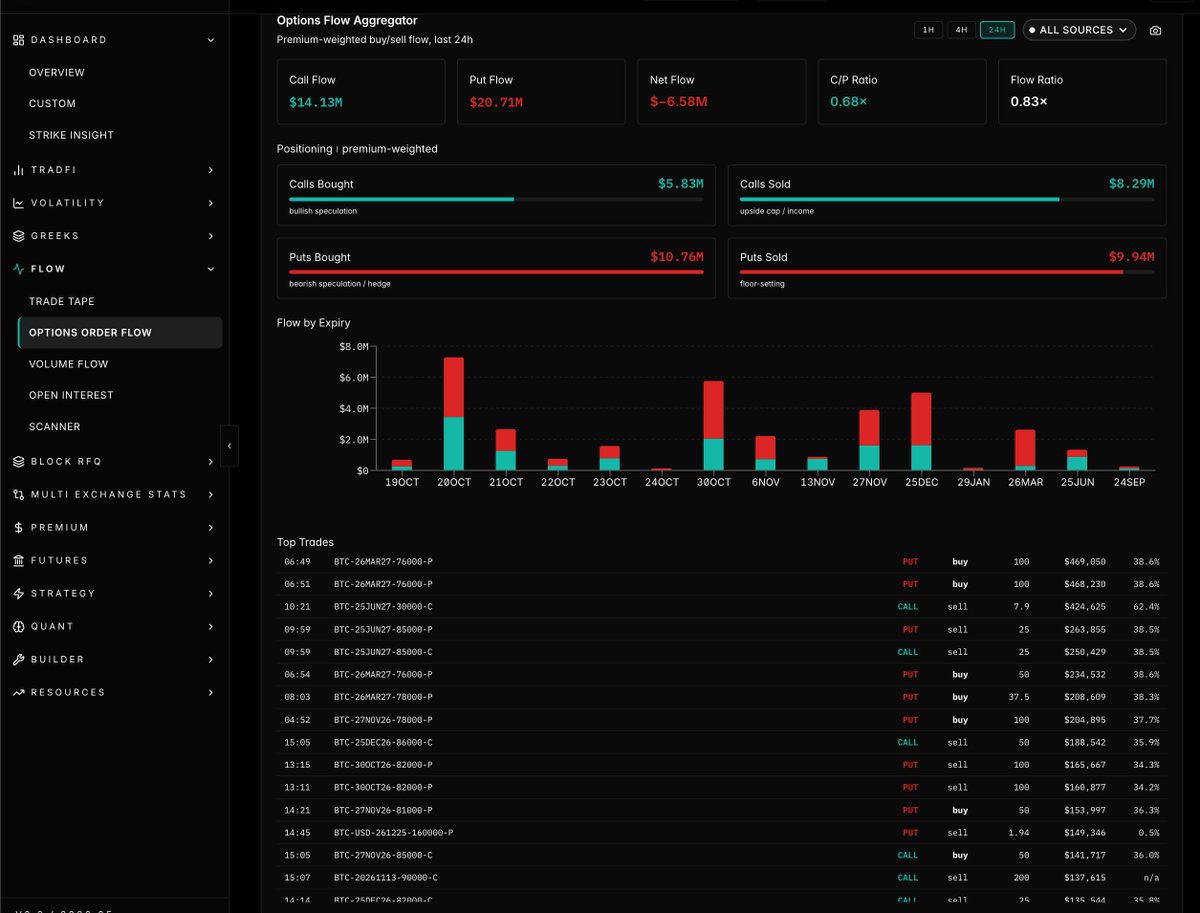The width and height of the screenshot is (1200, 913).
Task: Click the Greeks layers icon
Action: click(x=18, y=236)
